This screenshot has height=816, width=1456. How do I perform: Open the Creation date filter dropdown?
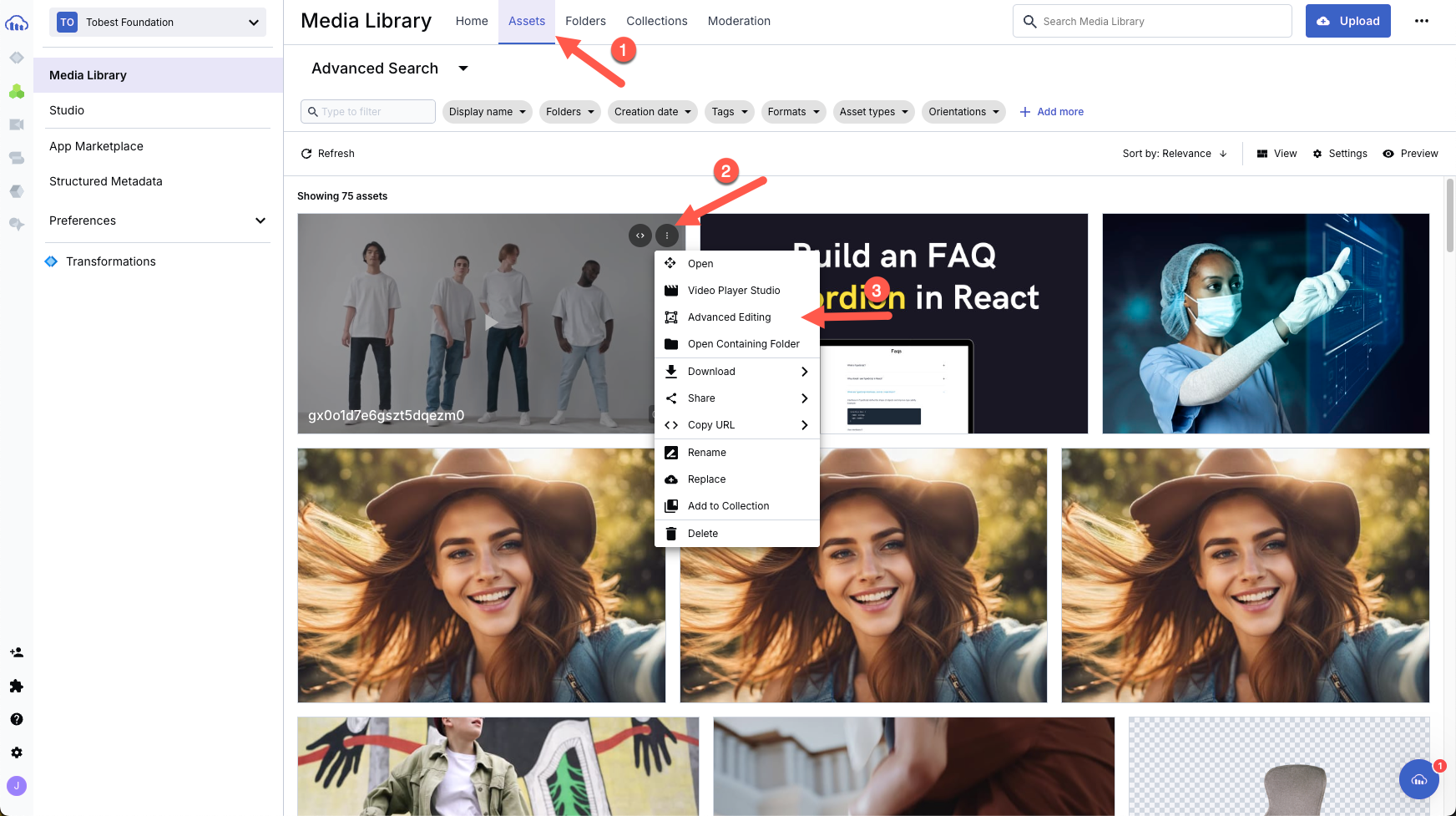point(653,112)
